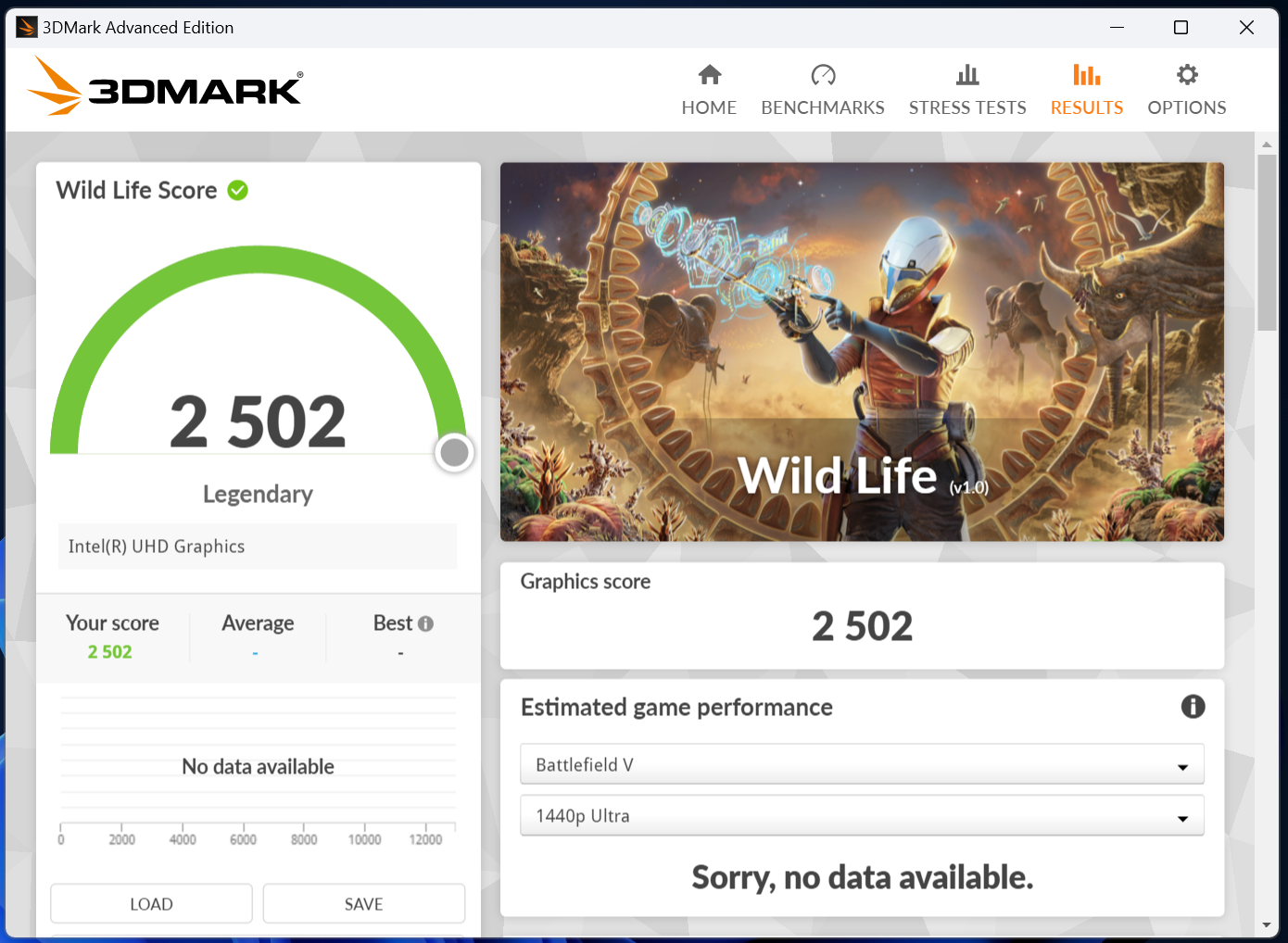Minimize the 3DMark window
Screen dimensions: 1288x943
[1118, 27]
